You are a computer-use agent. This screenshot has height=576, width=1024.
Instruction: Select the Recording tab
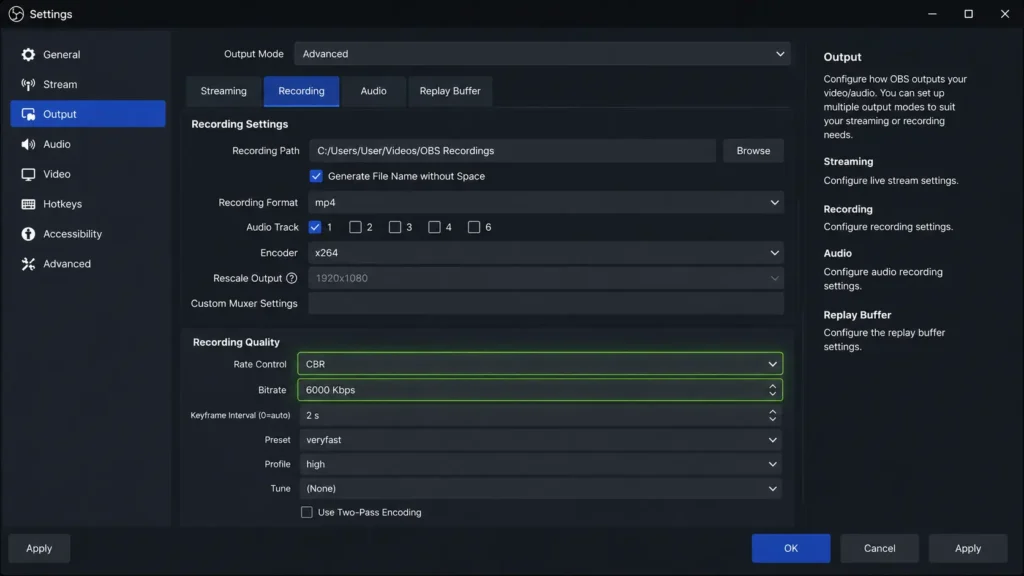pyautogui.click(x=301, y=91)
